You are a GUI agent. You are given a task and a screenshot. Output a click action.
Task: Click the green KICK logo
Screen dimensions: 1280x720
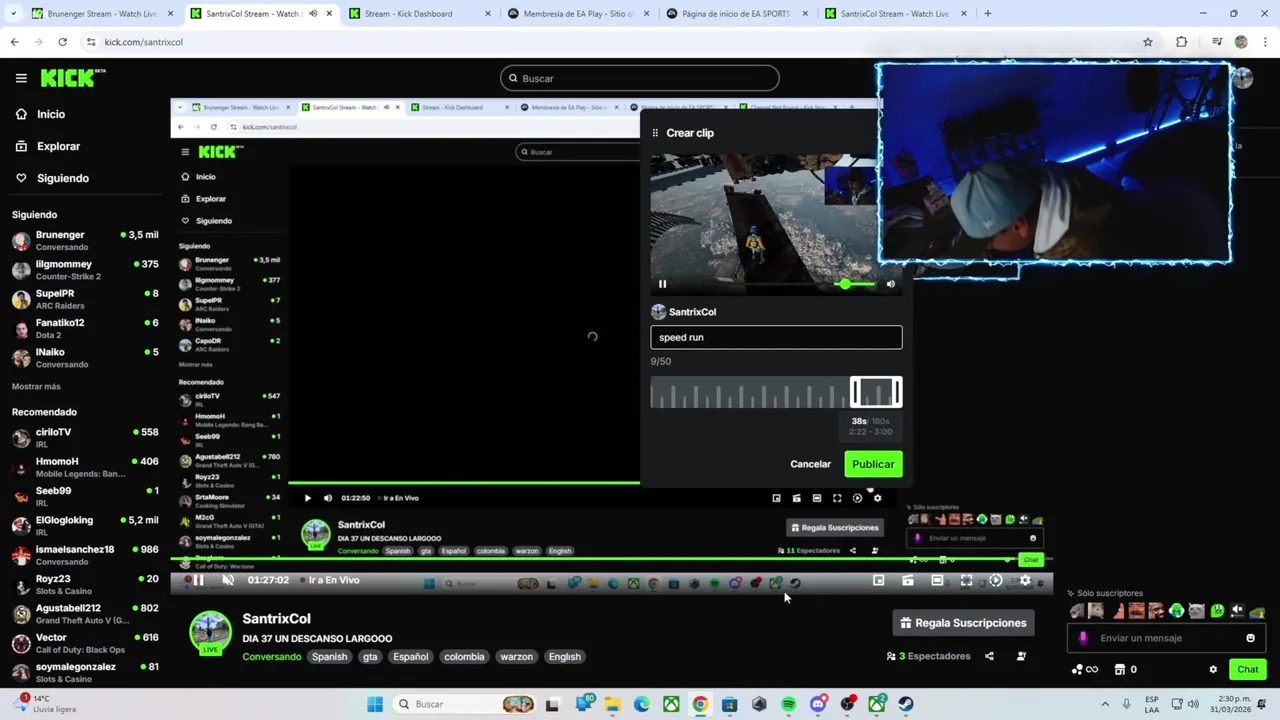tap(73, 78)
